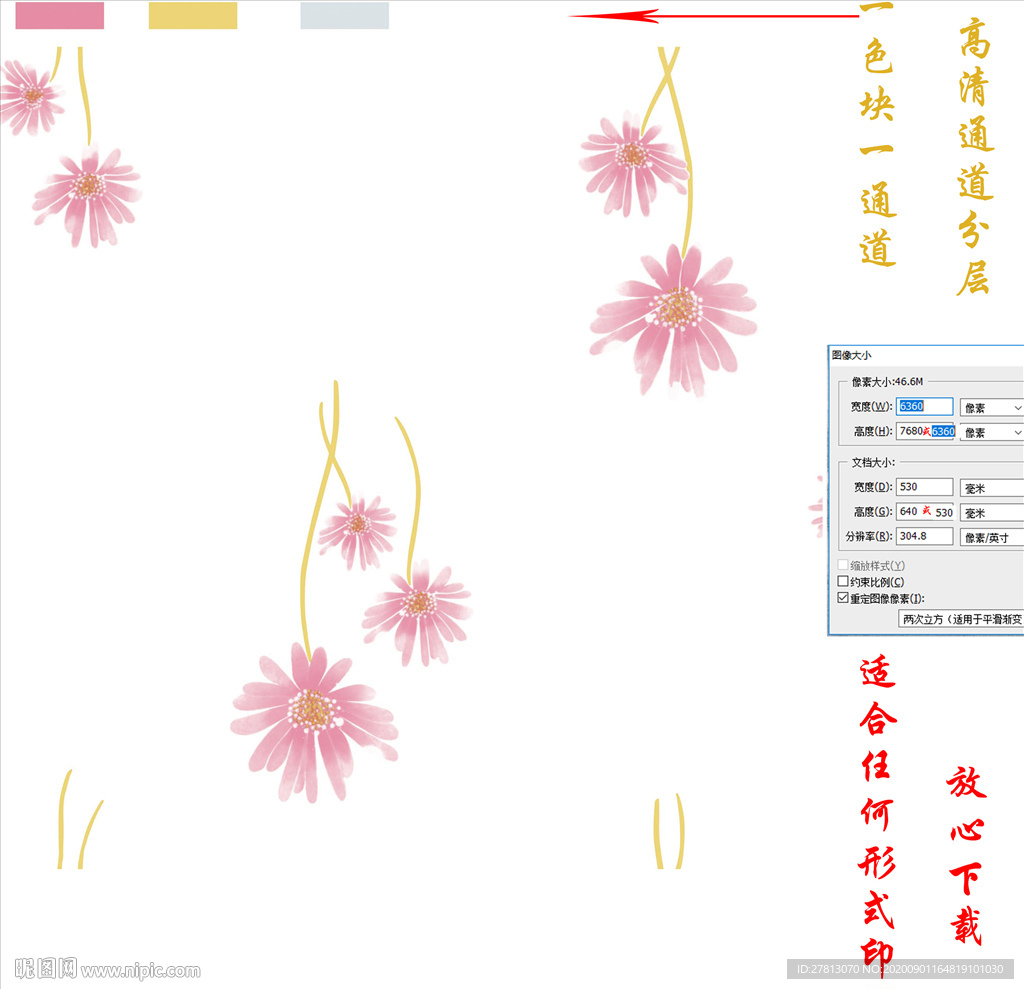Click the document 宽度(D) field showing 530

click(922, 486)
